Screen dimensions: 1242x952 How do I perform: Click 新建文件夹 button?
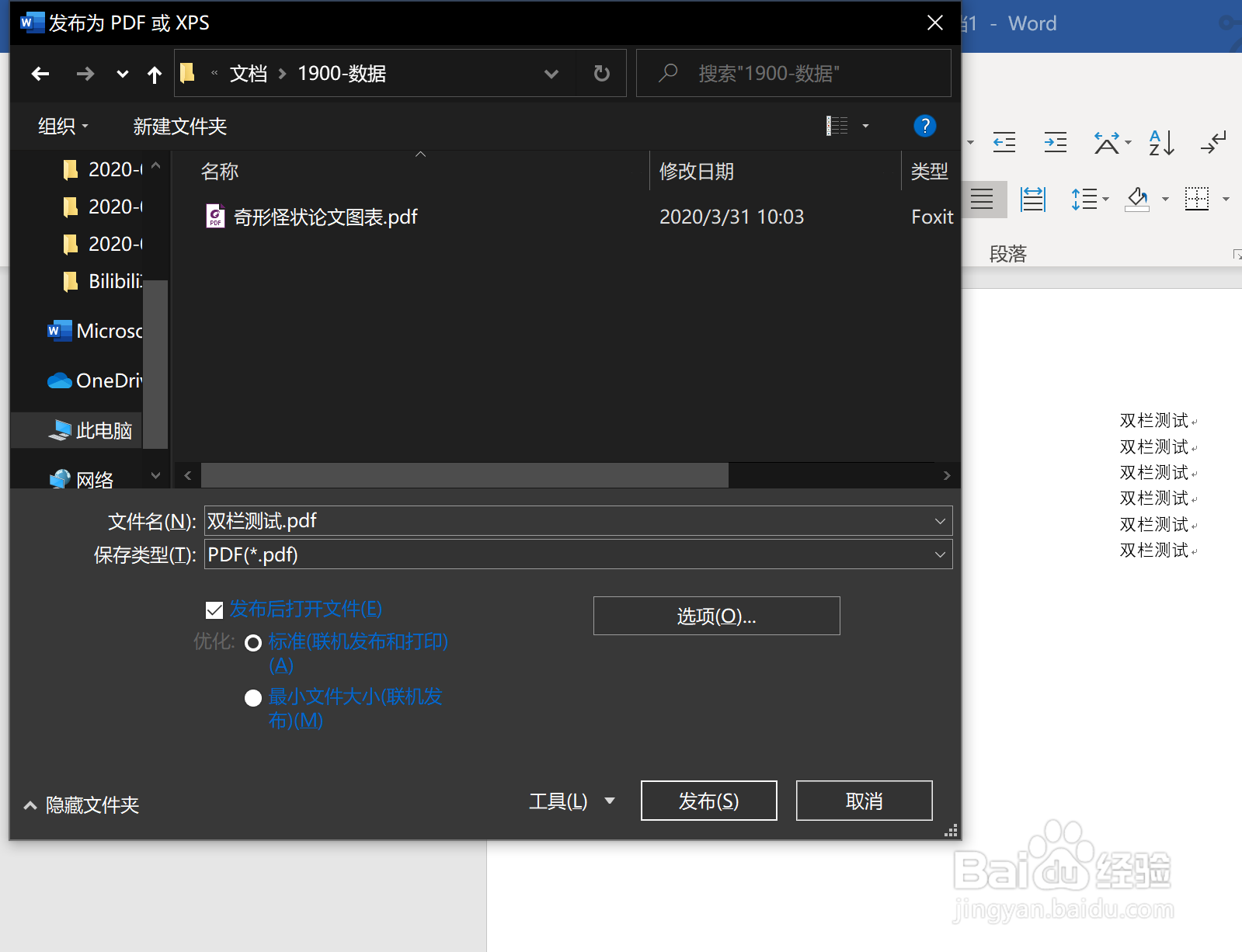(x=179, y=126)
